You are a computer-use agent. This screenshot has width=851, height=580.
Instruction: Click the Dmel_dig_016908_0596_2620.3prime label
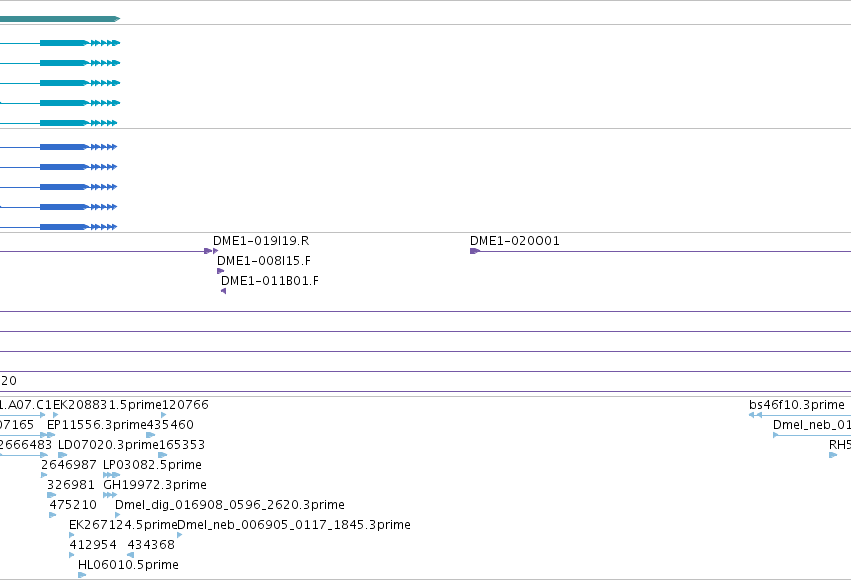(230, 505)
